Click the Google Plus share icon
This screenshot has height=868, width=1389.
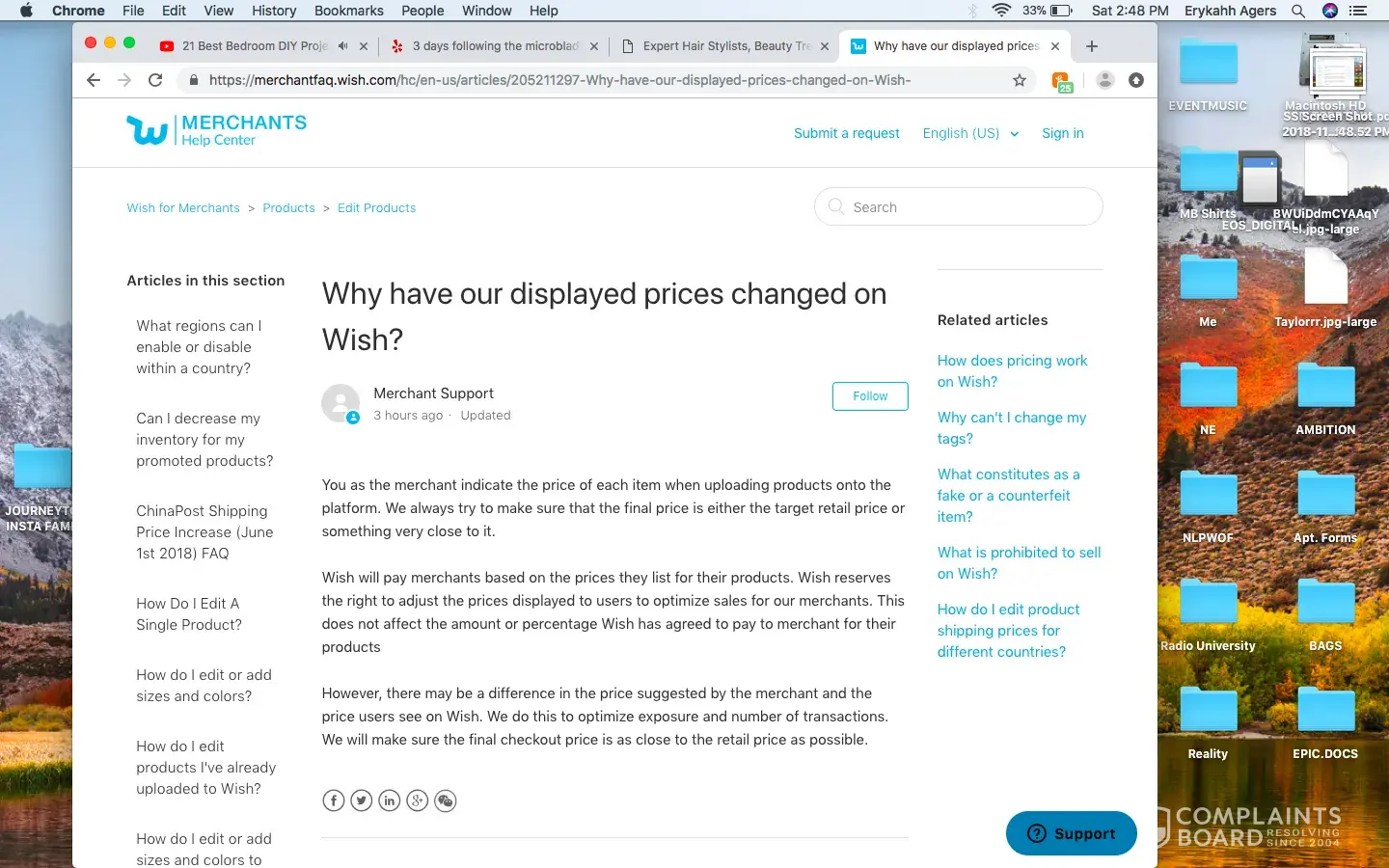[418, 800]
